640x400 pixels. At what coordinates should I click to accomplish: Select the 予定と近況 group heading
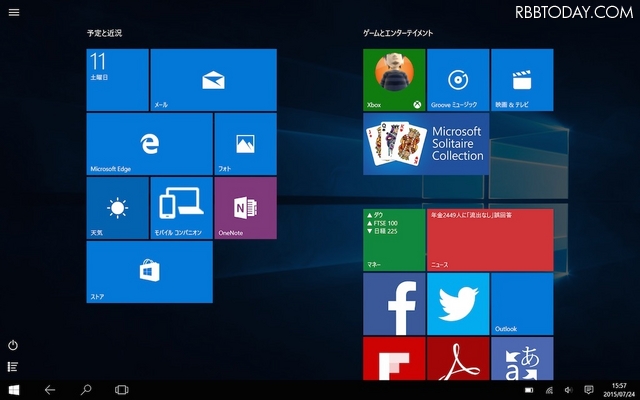tap(104, 33)
